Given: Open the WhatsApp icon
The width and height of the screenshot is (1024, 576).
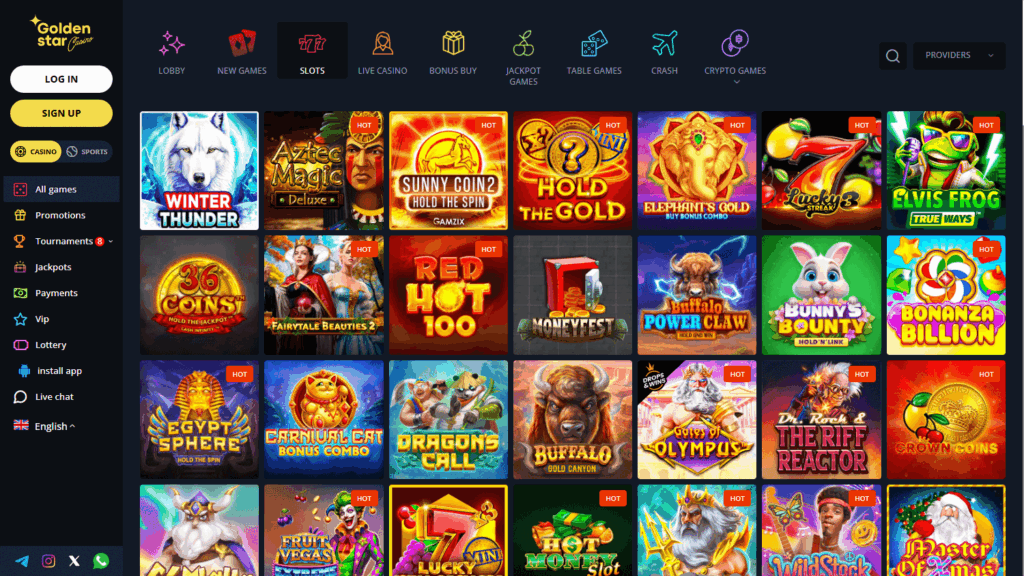Looking at the screenshot, I should click(101, 561).
